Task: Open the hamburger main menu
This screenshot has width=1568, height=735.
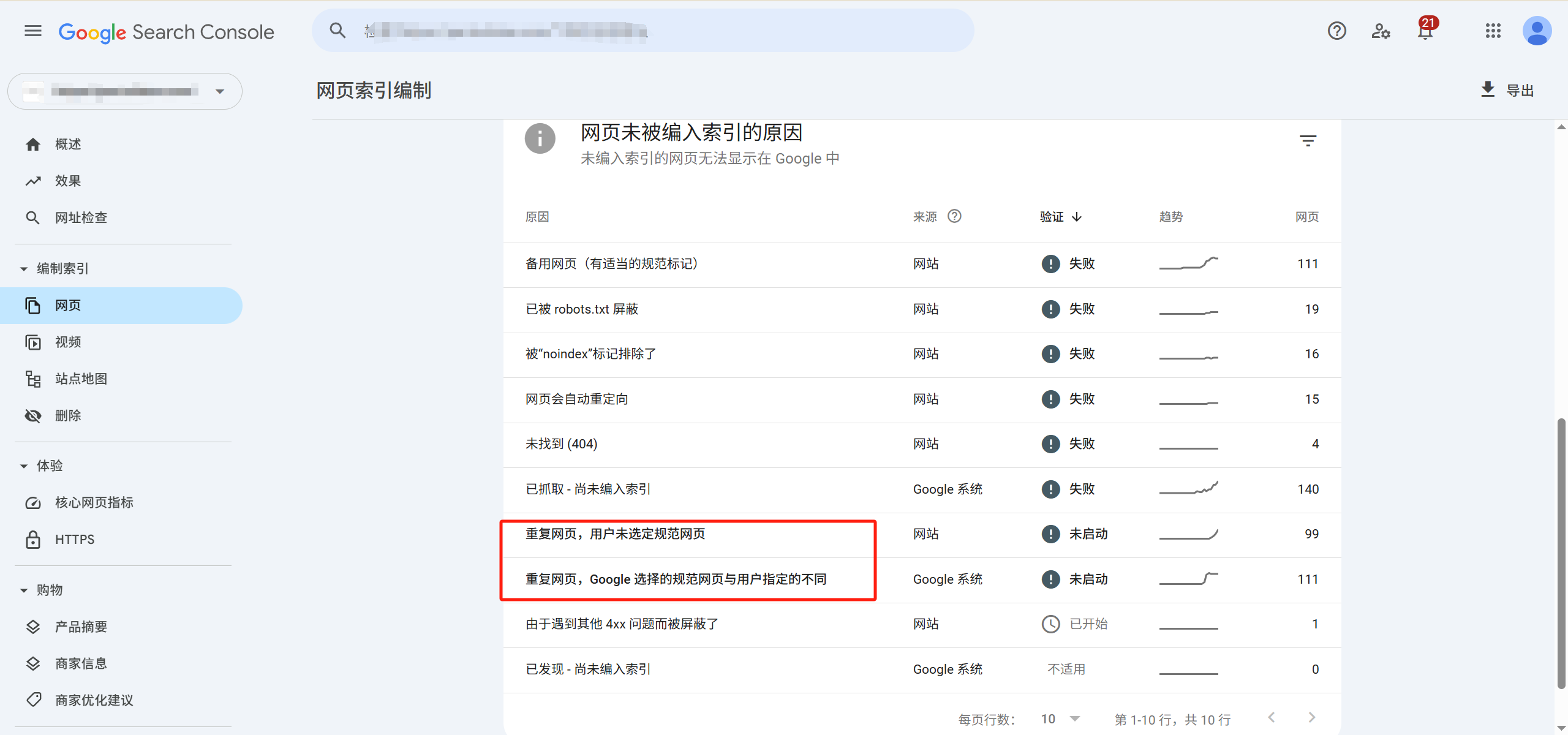Action: pos(33,31)
